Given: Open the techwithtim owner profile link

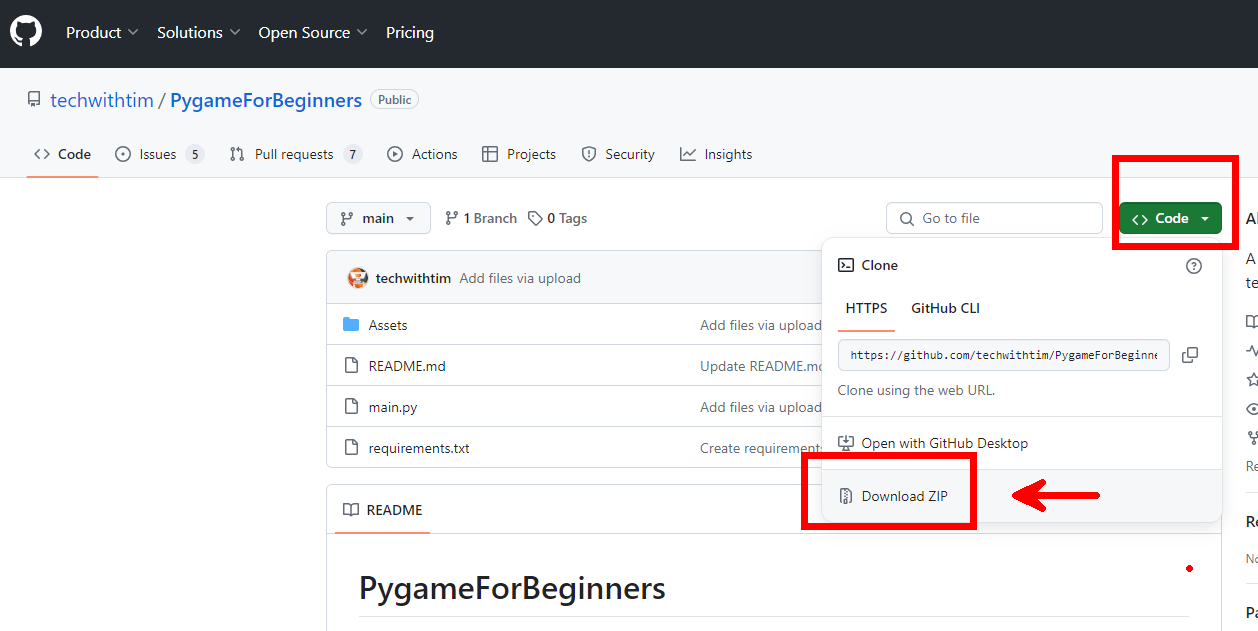Looking at the screenshot, I should point(102,100).
